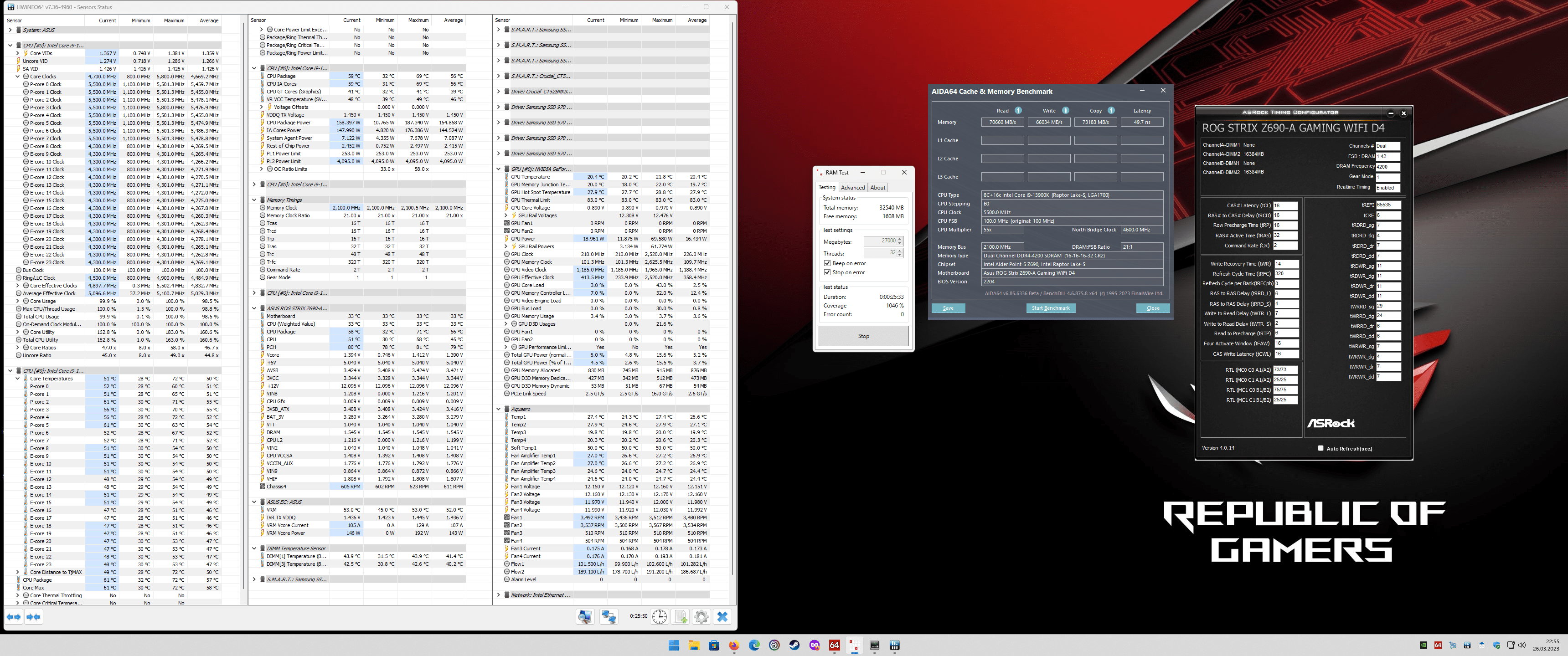Click Save button in AIDA64 benchmark
This screenshot has width=1568, height=656.
coord(949,308)
